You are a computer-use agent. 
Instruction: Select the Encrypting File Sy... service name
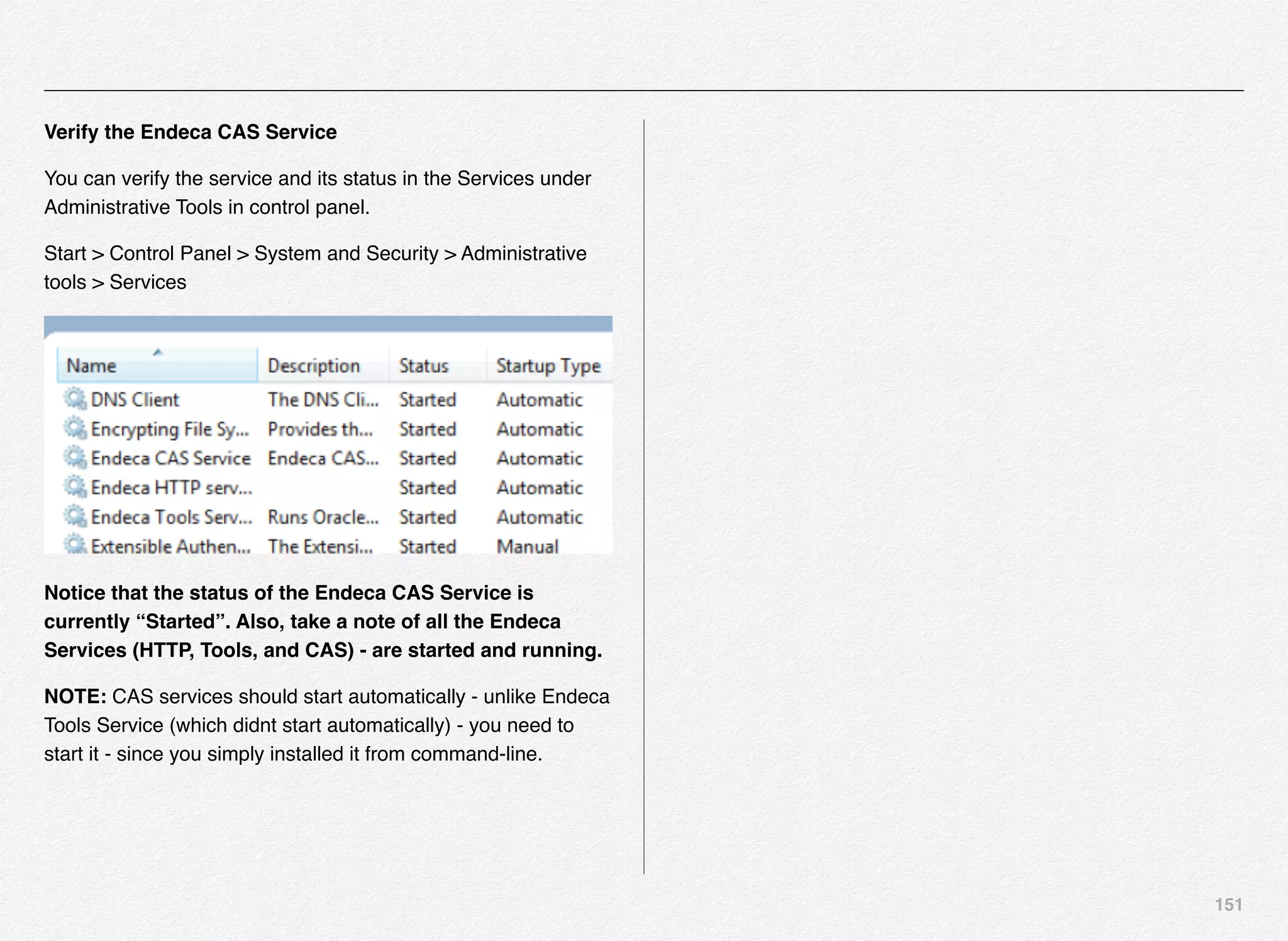[170, 429]
